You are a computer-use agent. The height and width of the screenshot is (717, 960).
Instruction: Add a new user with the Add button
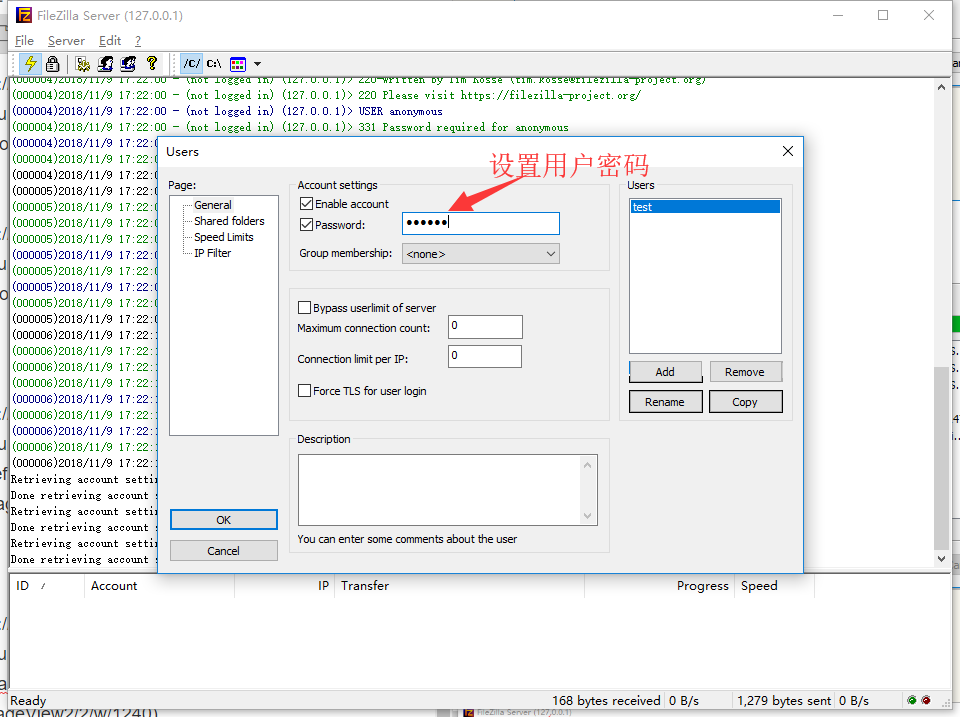click(x=665, y=372)
